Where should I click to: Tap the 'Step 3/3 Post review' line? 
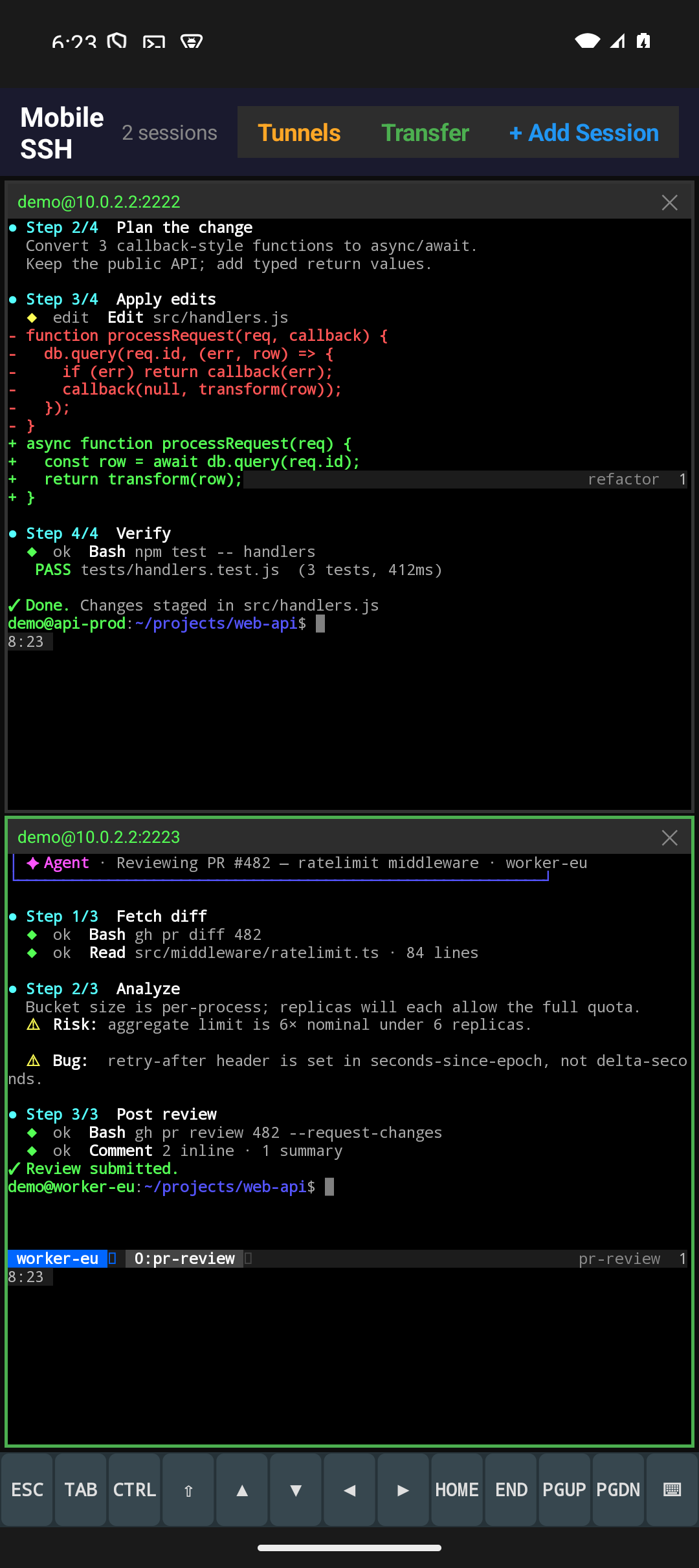pyautogui.click(x=113, y=1115)
